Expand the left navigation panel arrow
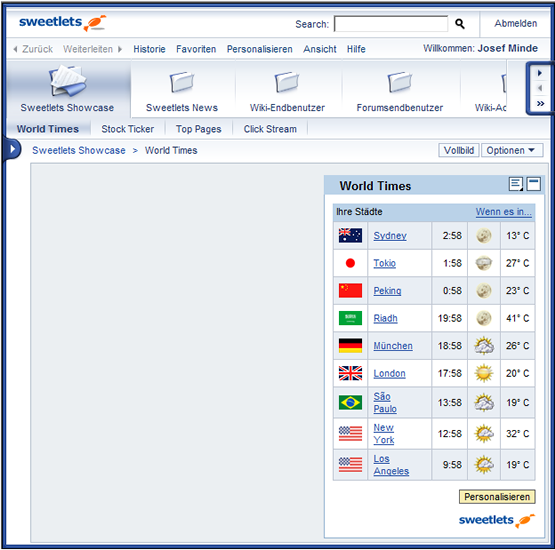The image size is (555, 550). (12, 149)
